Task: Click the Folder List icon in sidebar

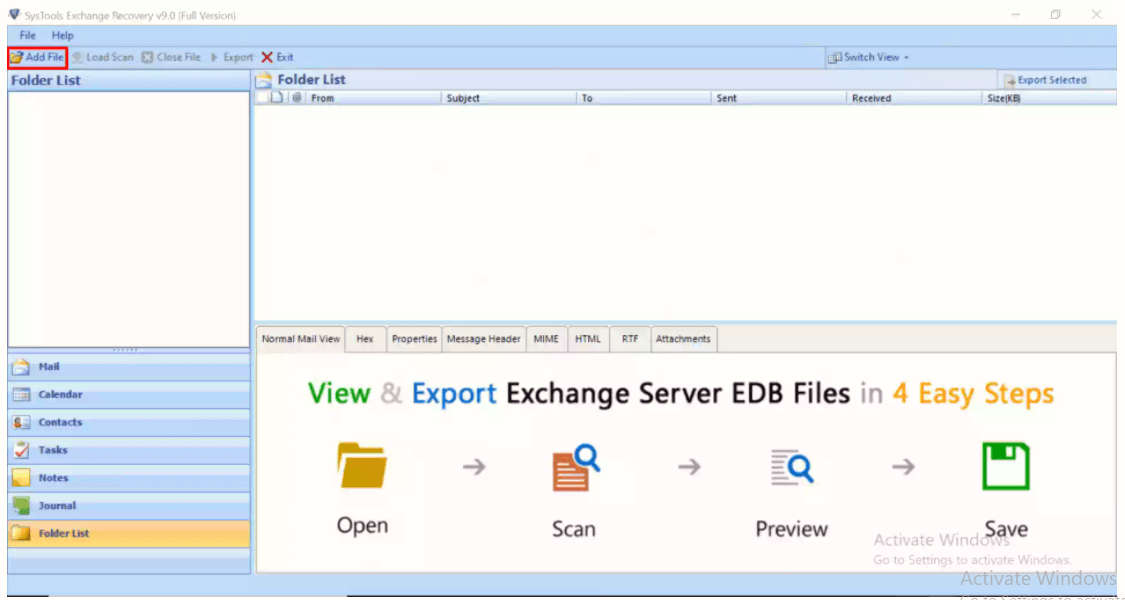Action: click(21, 534)
